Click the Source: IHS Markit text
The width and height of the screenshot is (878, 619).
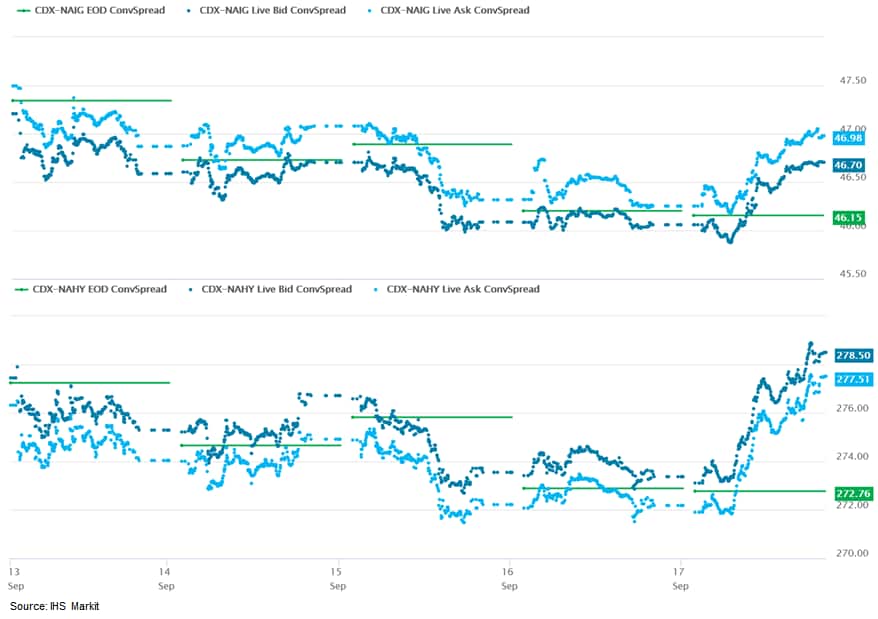click(56, 606)
